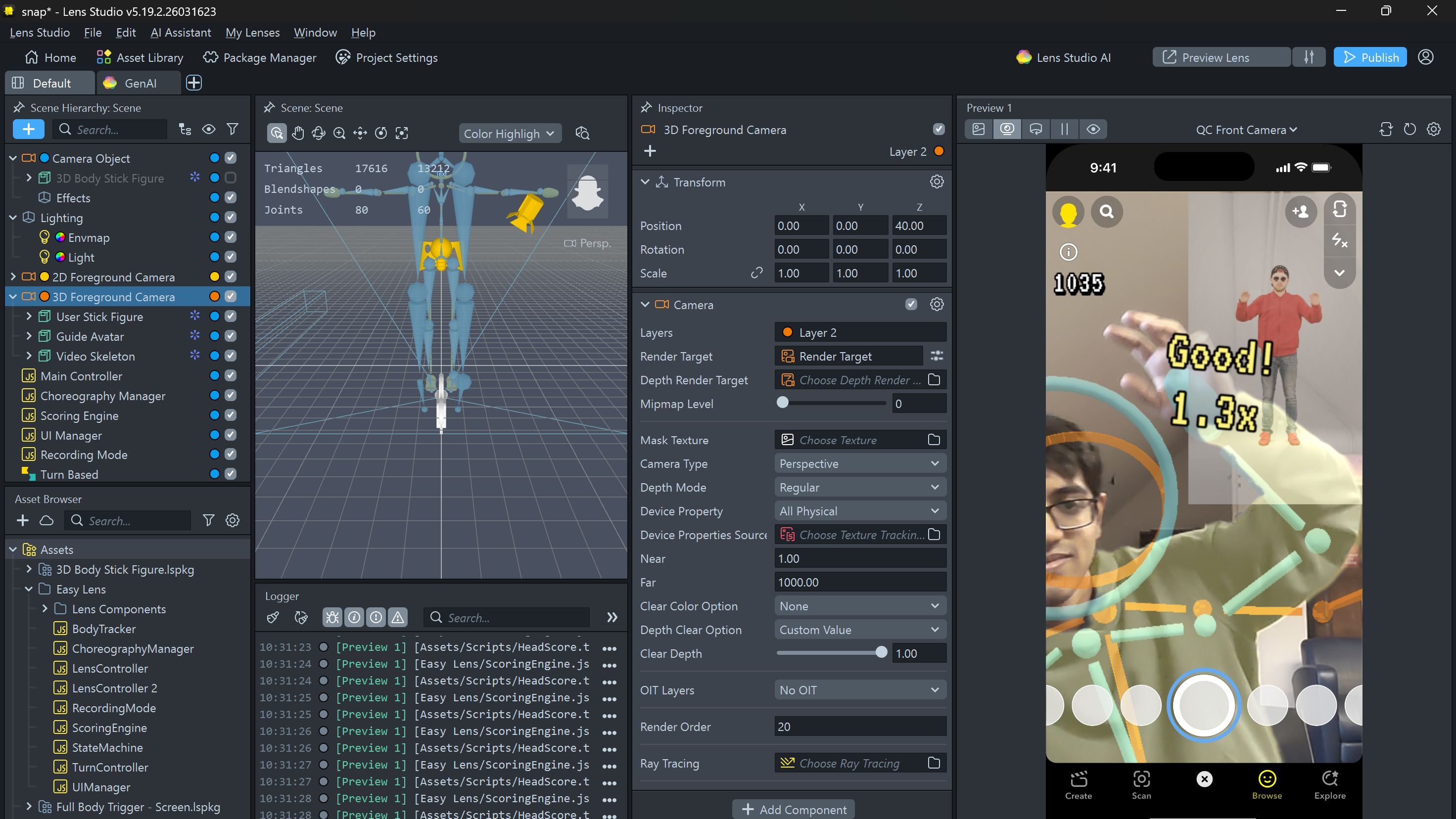Adjust the Clear Depth slider handle
Screen dimensions: 1456x819
[x=881, y=653]
